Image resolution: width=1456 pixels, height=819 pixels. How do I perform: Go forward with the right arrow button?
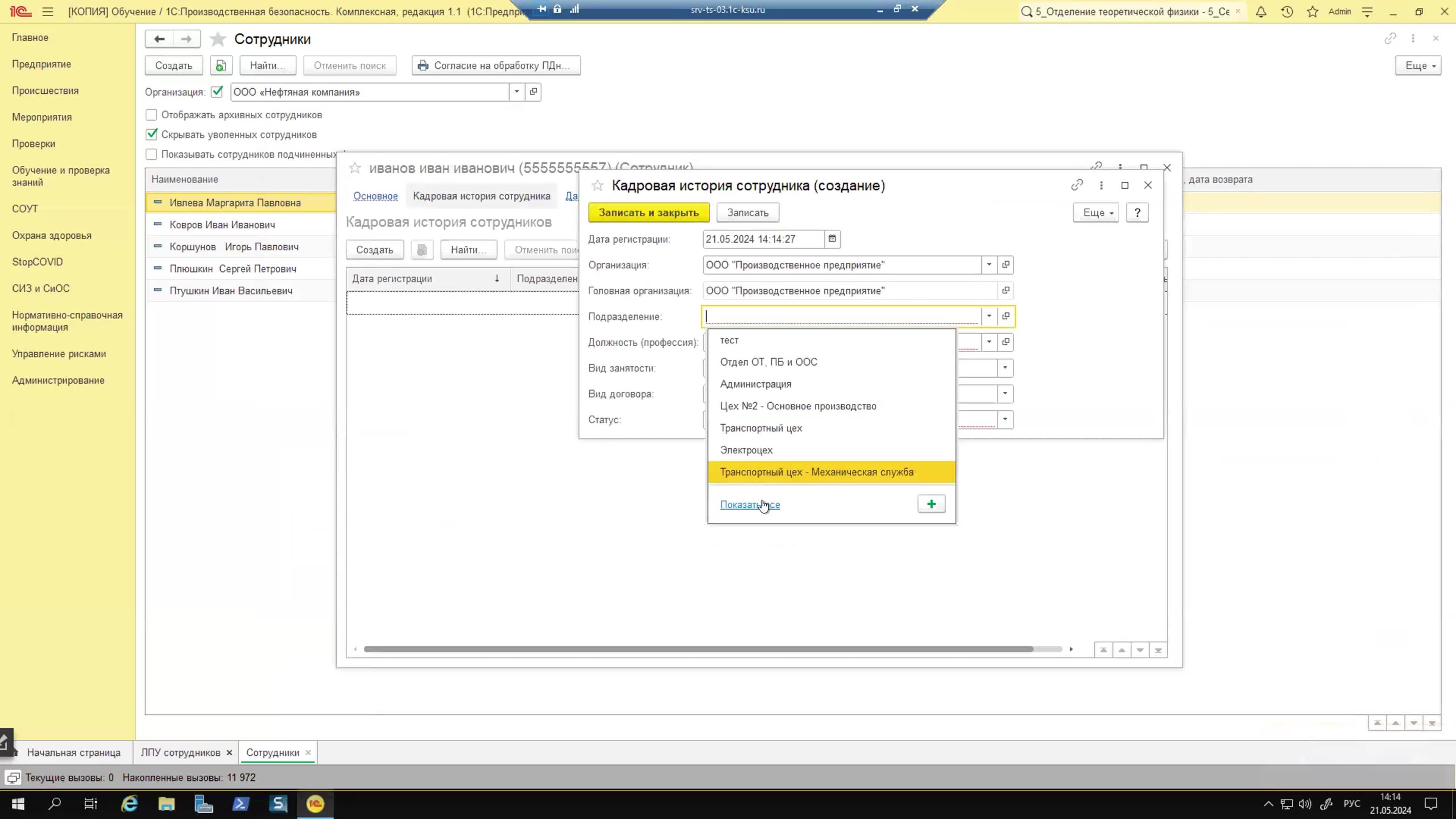(x=186, y=39)
